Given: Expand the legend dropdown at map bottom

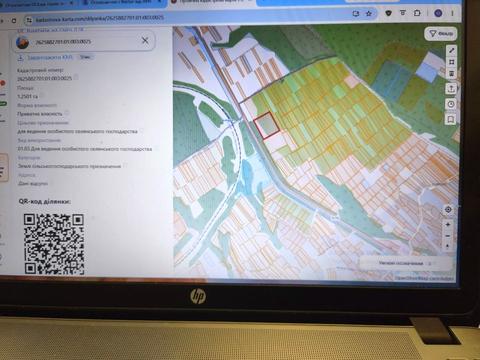Looking at the screenshot, I should [405, 263].
